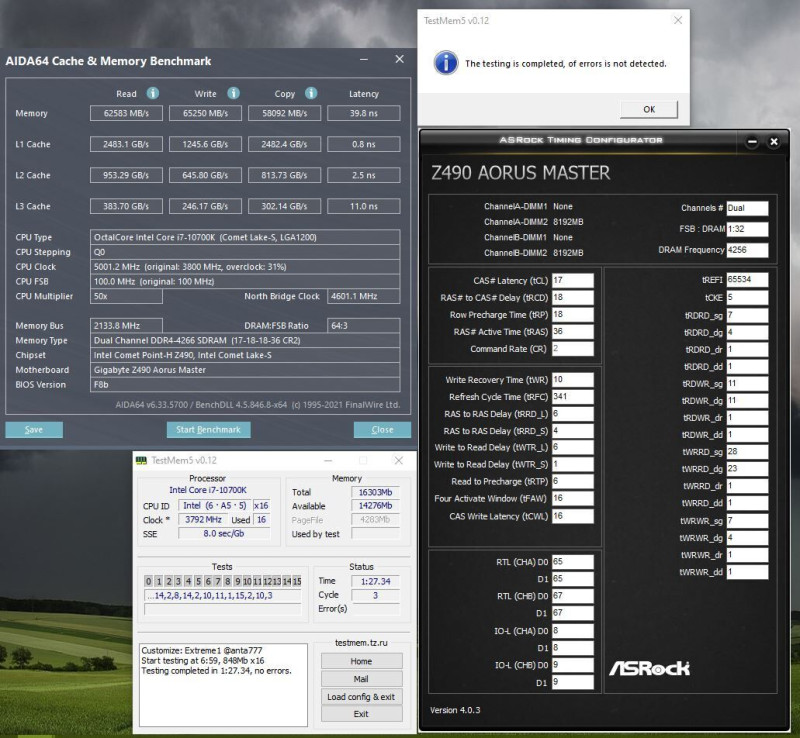Click Load config & exit in TestMem5
Viewport: 800px width, 738px height.
pos(361,697)
